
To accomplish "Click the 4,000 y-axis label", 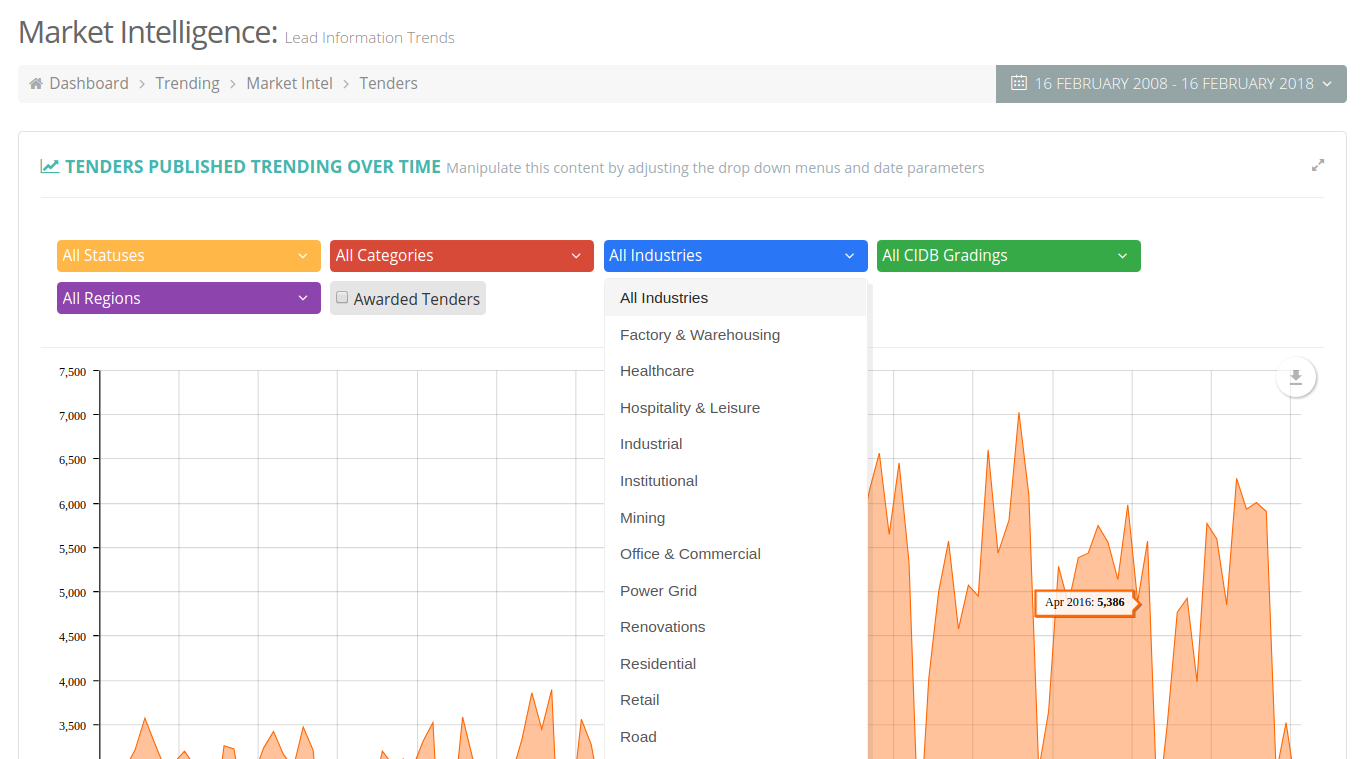I will click(x=73, y=682).
